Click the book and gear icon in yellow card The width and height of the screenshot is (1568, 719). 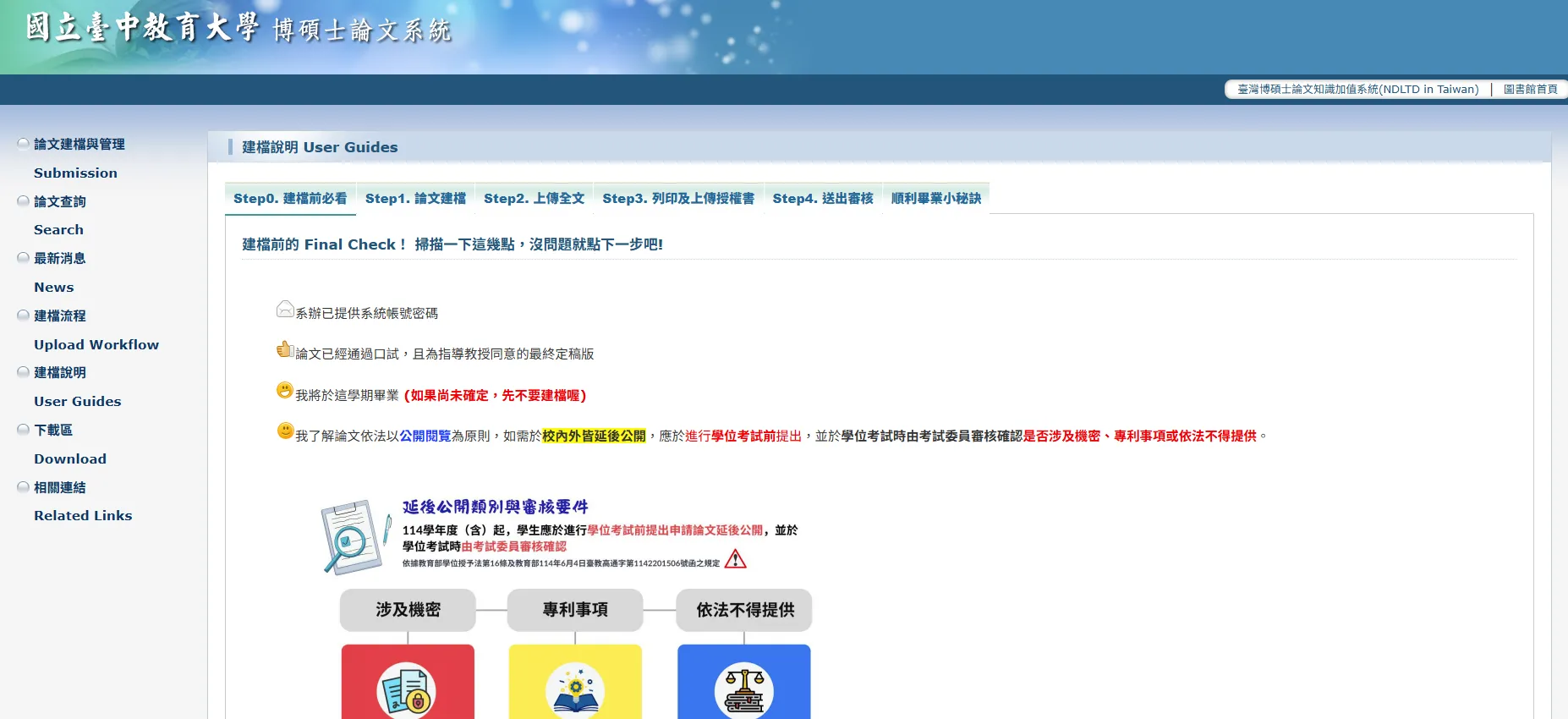(x=575, y=691)
